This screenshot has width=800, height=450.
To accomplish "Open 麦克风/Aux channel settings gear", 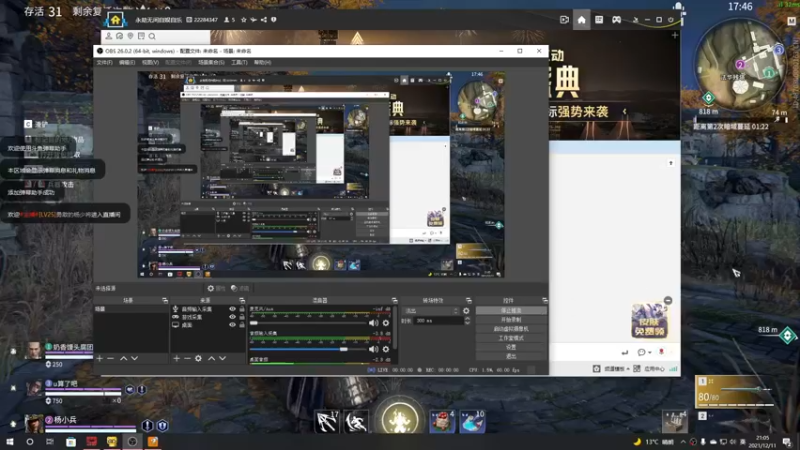I will (386, 323).
